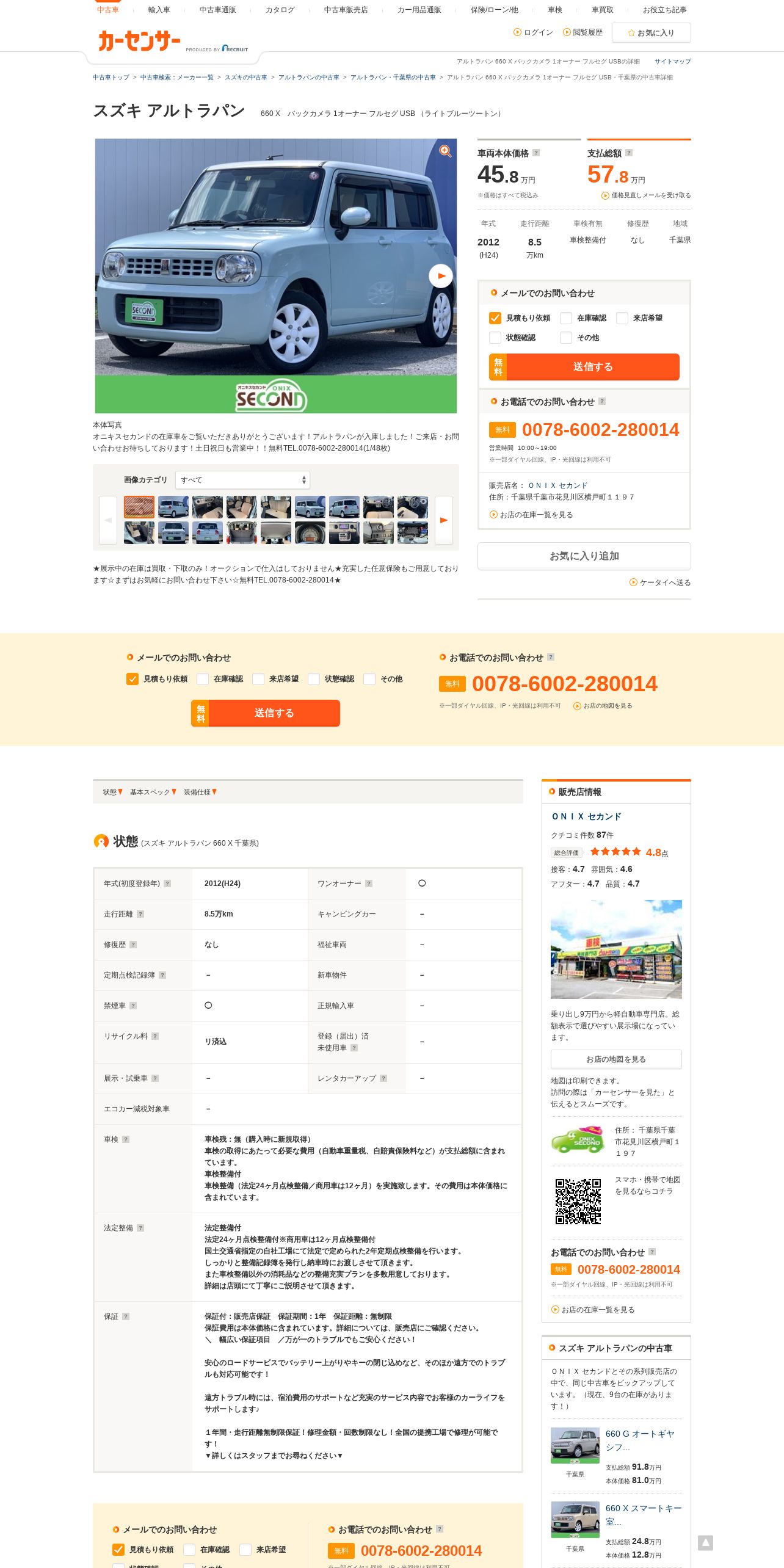The width and height of the screenshot is (784, 1568).
Task: Click the QR code for shop map
Action: 578,1202
